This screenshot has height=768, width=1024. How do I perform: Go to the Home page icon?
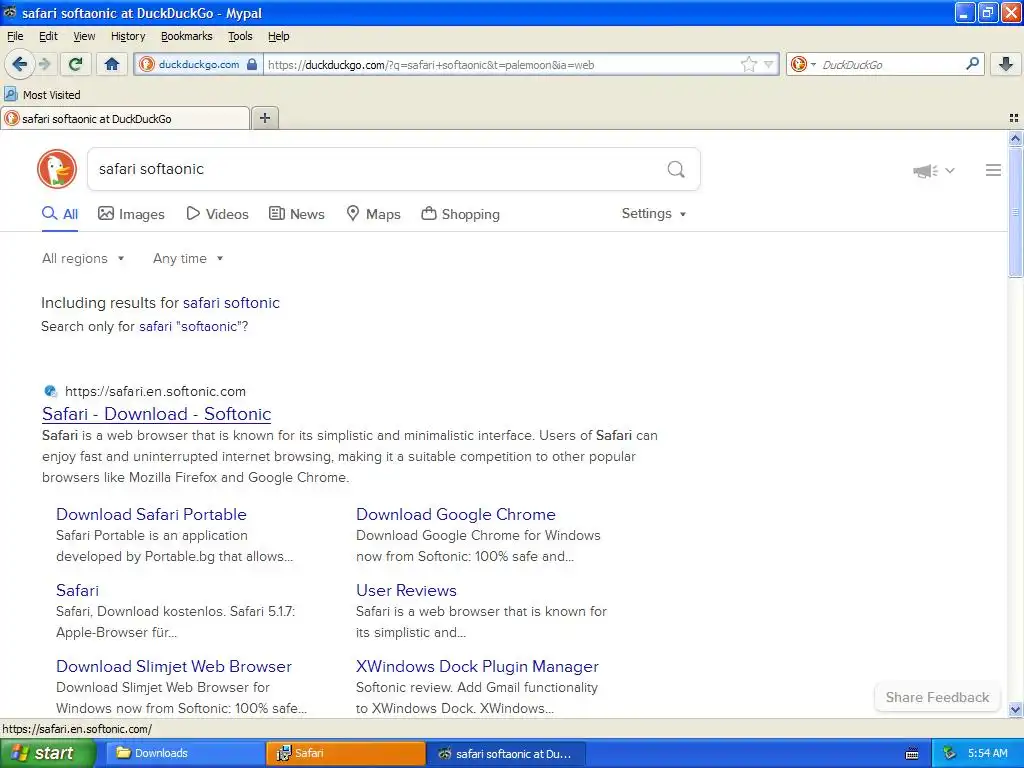point(112,64)
